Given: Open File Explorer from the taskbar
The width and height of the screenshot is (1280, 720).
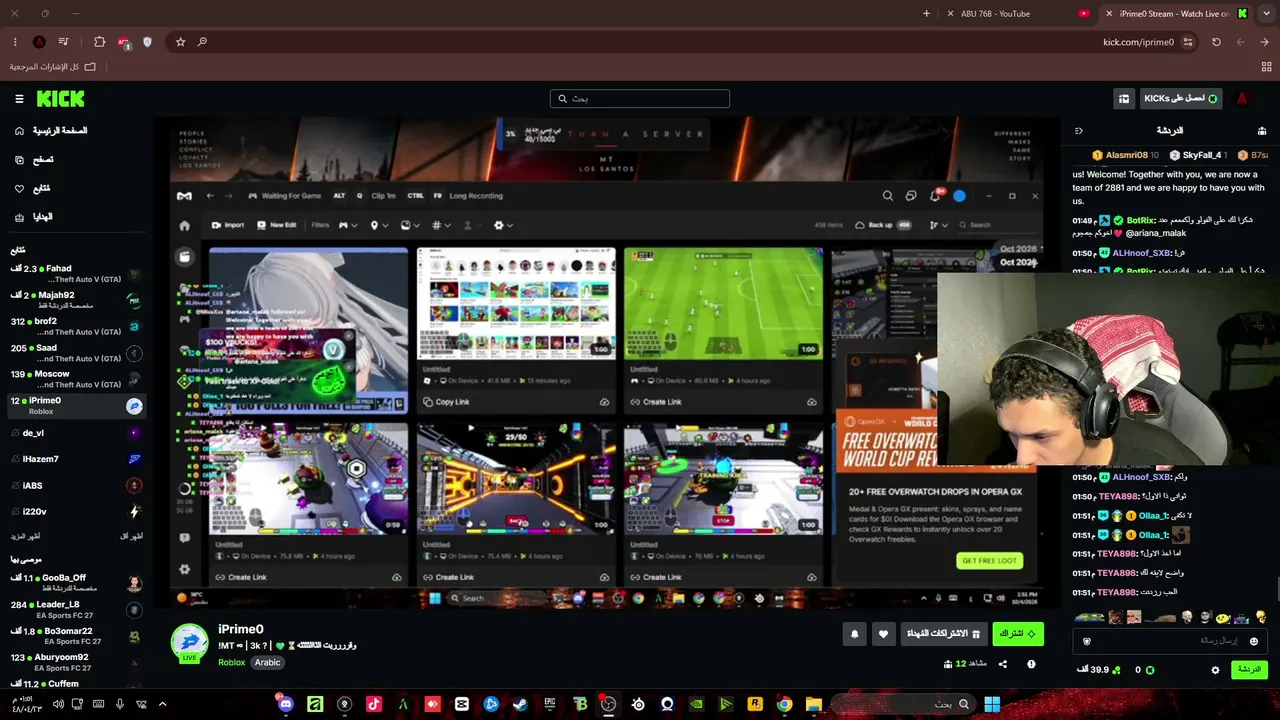Looking at the screenshot, I should point(813,704).
